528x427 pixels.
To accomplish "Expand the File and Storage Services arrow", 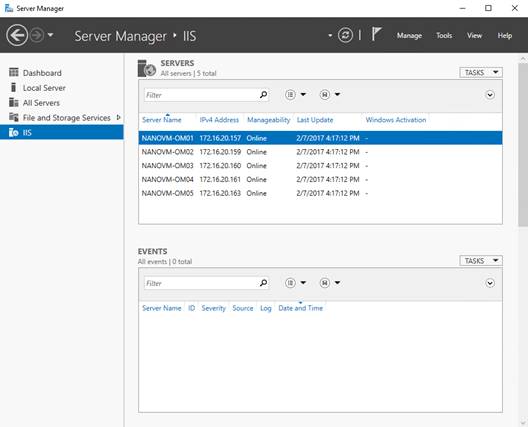I will (x=118, y=118).
